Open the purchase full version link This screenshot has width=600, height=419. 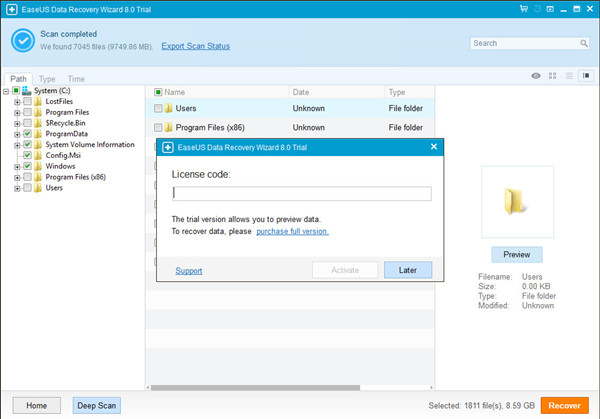(x=292, y=231)
